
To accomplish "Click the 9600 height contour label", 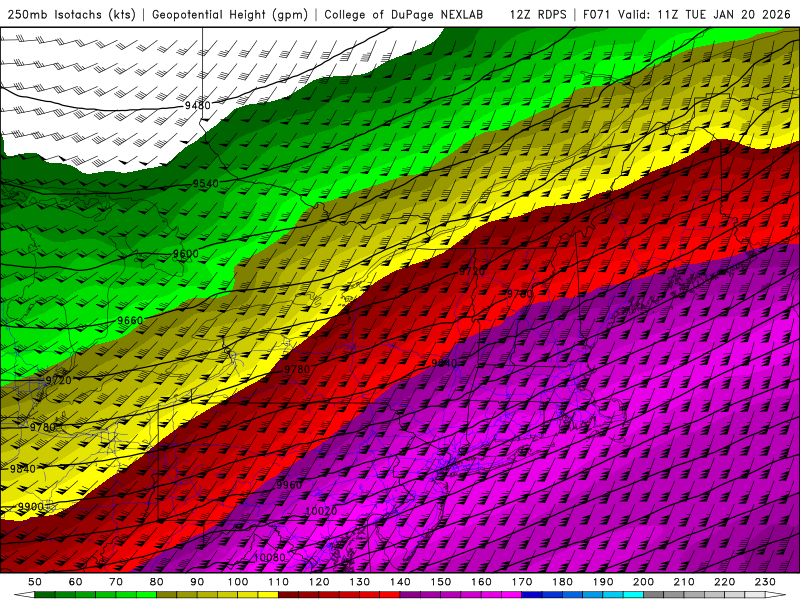I will coord(186,254).
